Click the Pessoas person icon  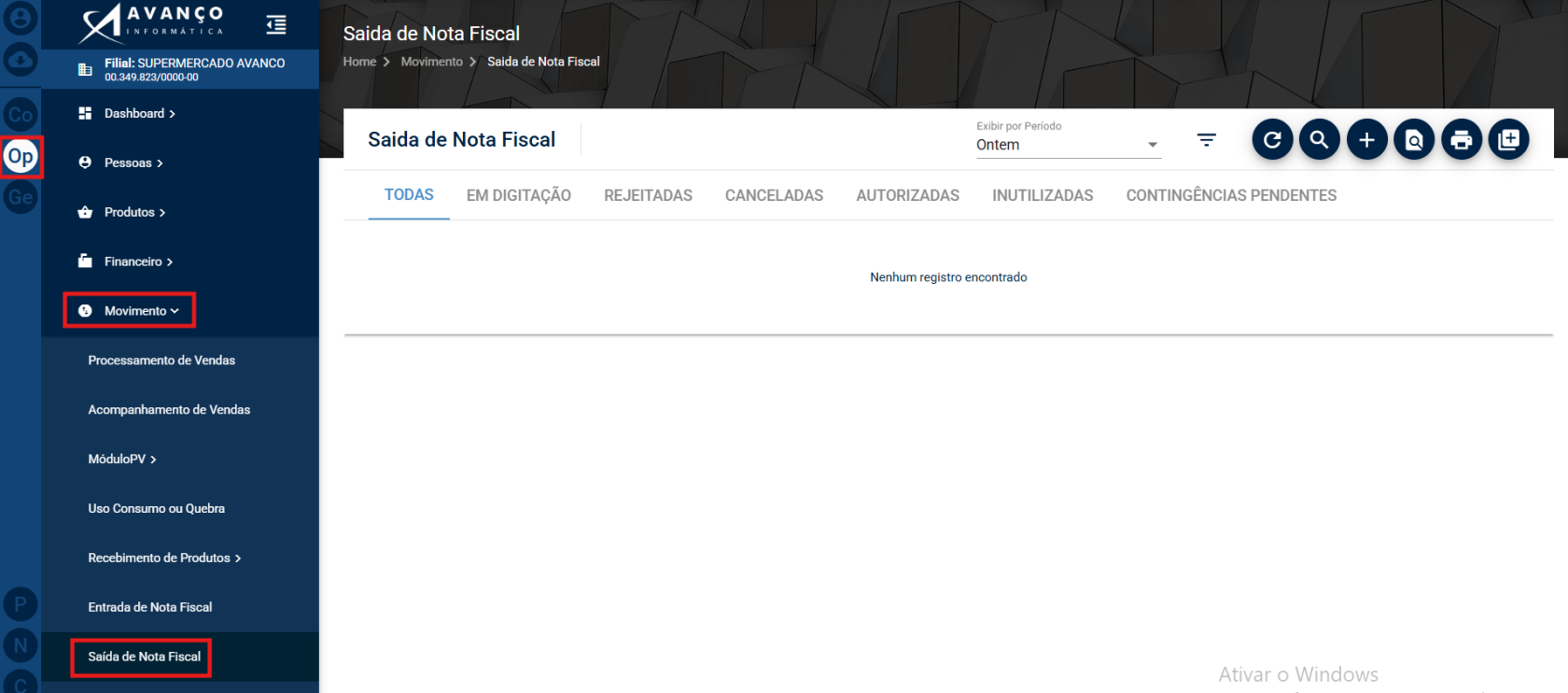[x=85, y=163]
